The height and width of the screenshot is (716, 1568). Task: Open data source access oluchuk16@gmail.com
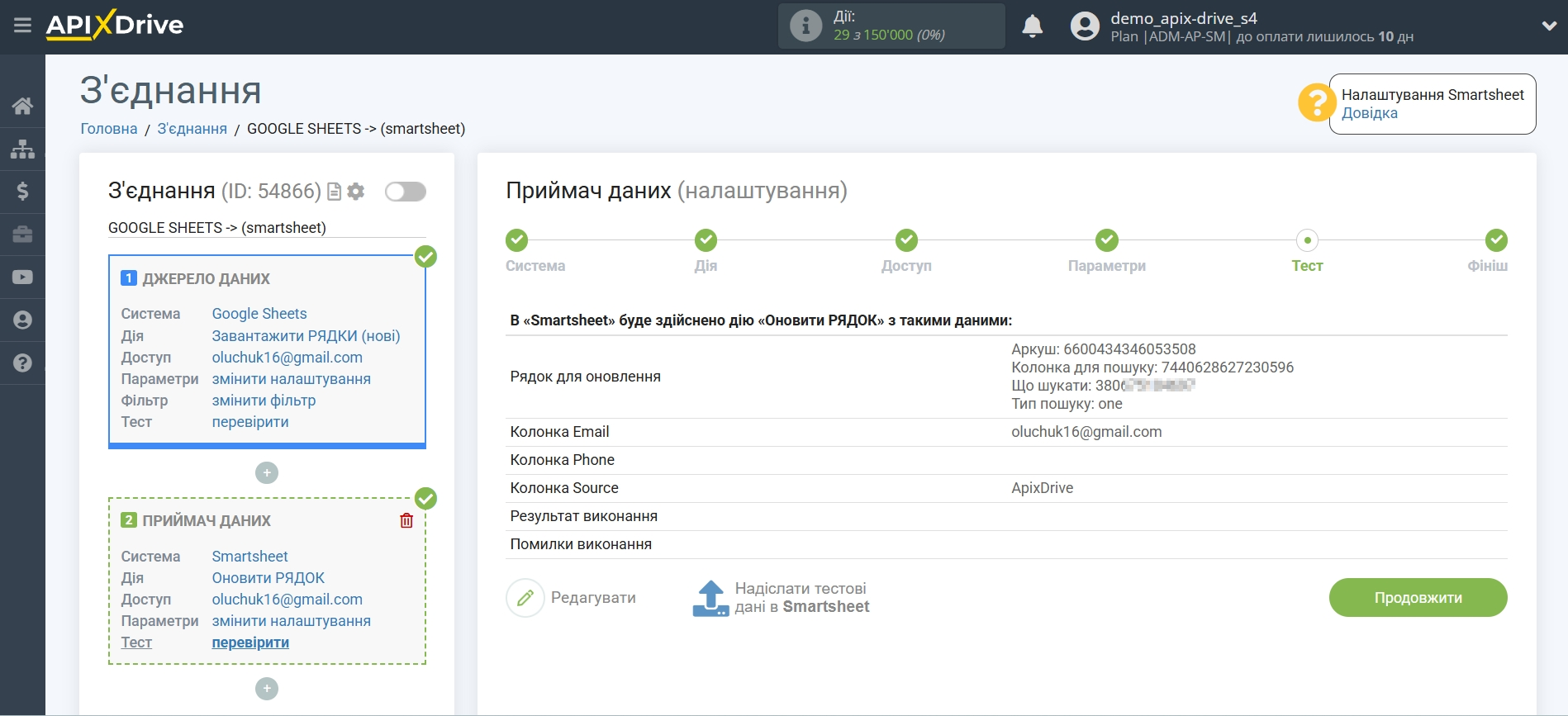[x=287, y=358]
